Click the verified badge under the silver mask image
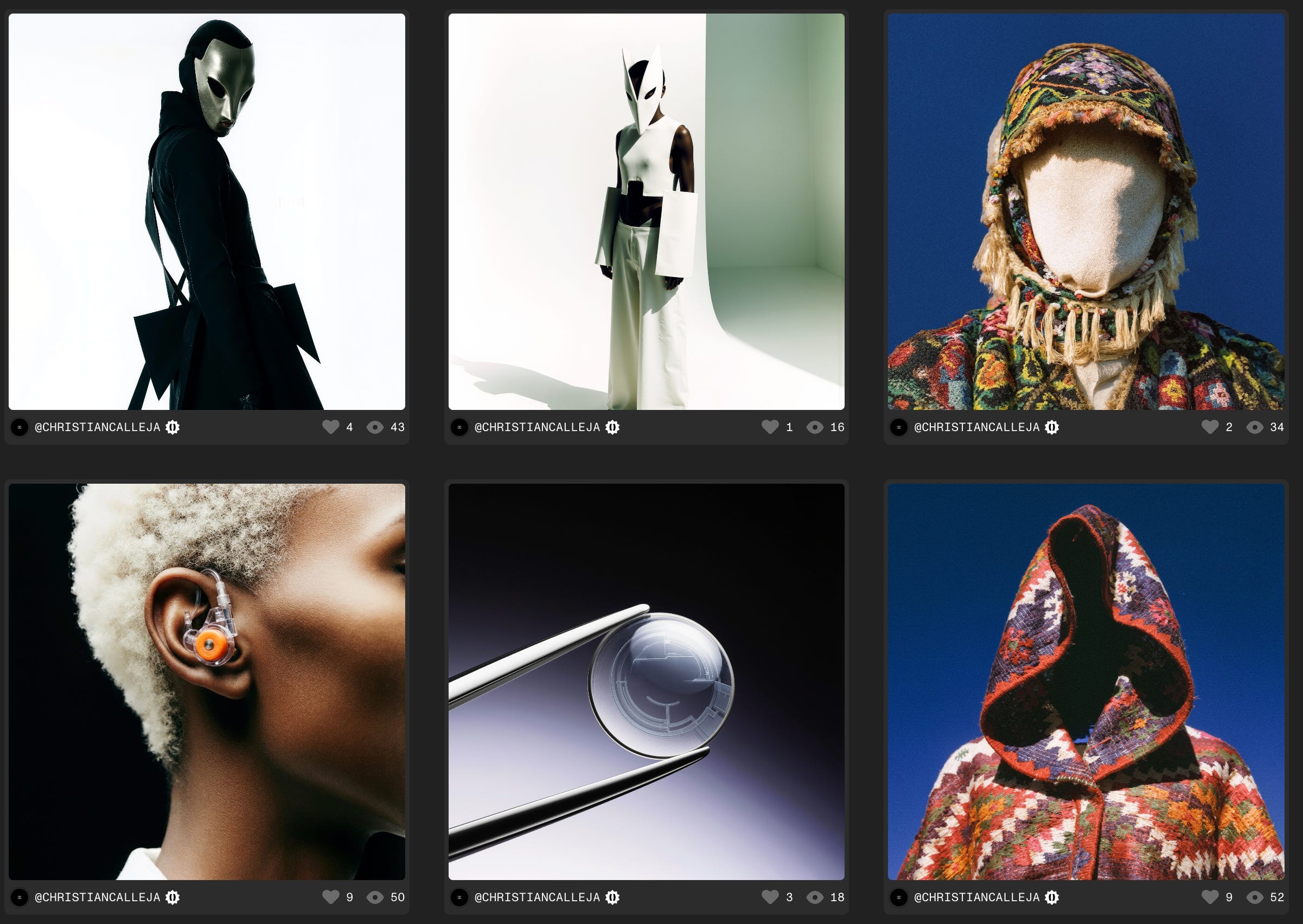 pyautogui.click(x=173, y=427)
